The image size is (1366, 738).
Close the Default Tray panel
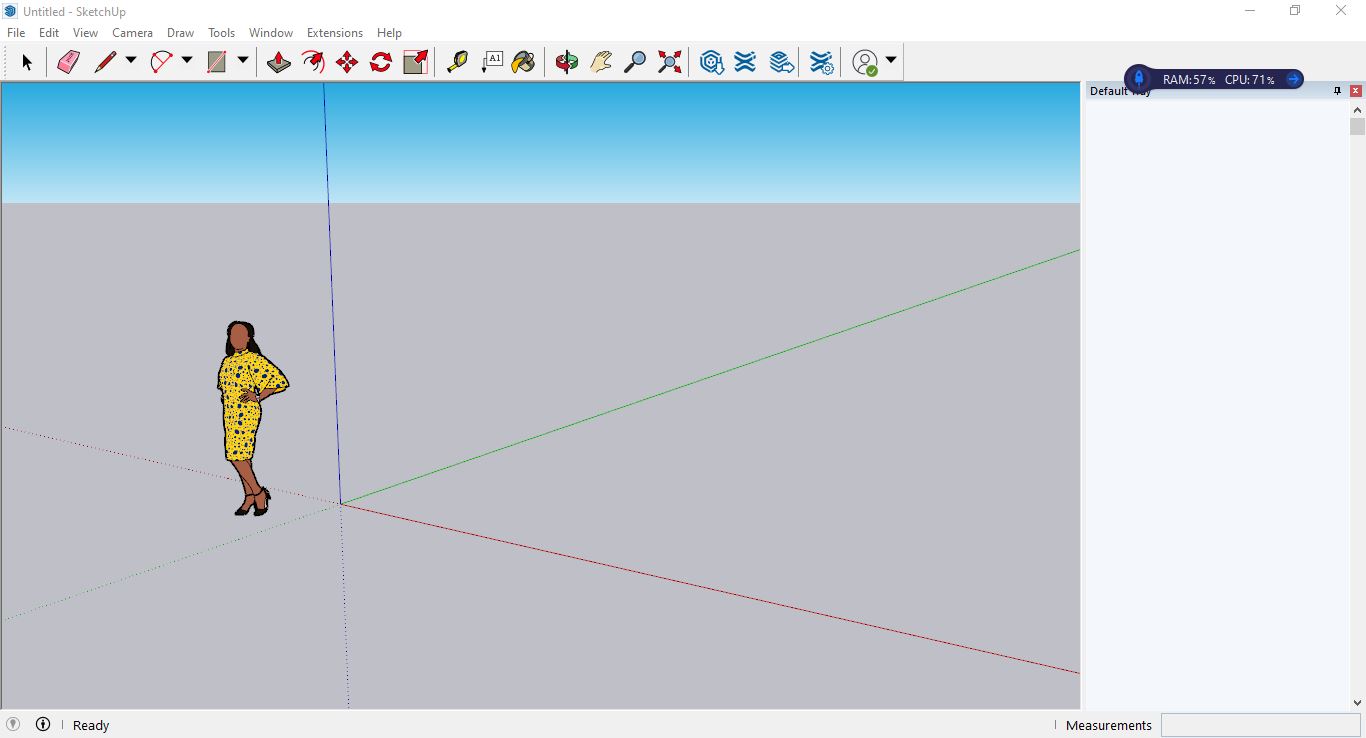coord(1356,91)
